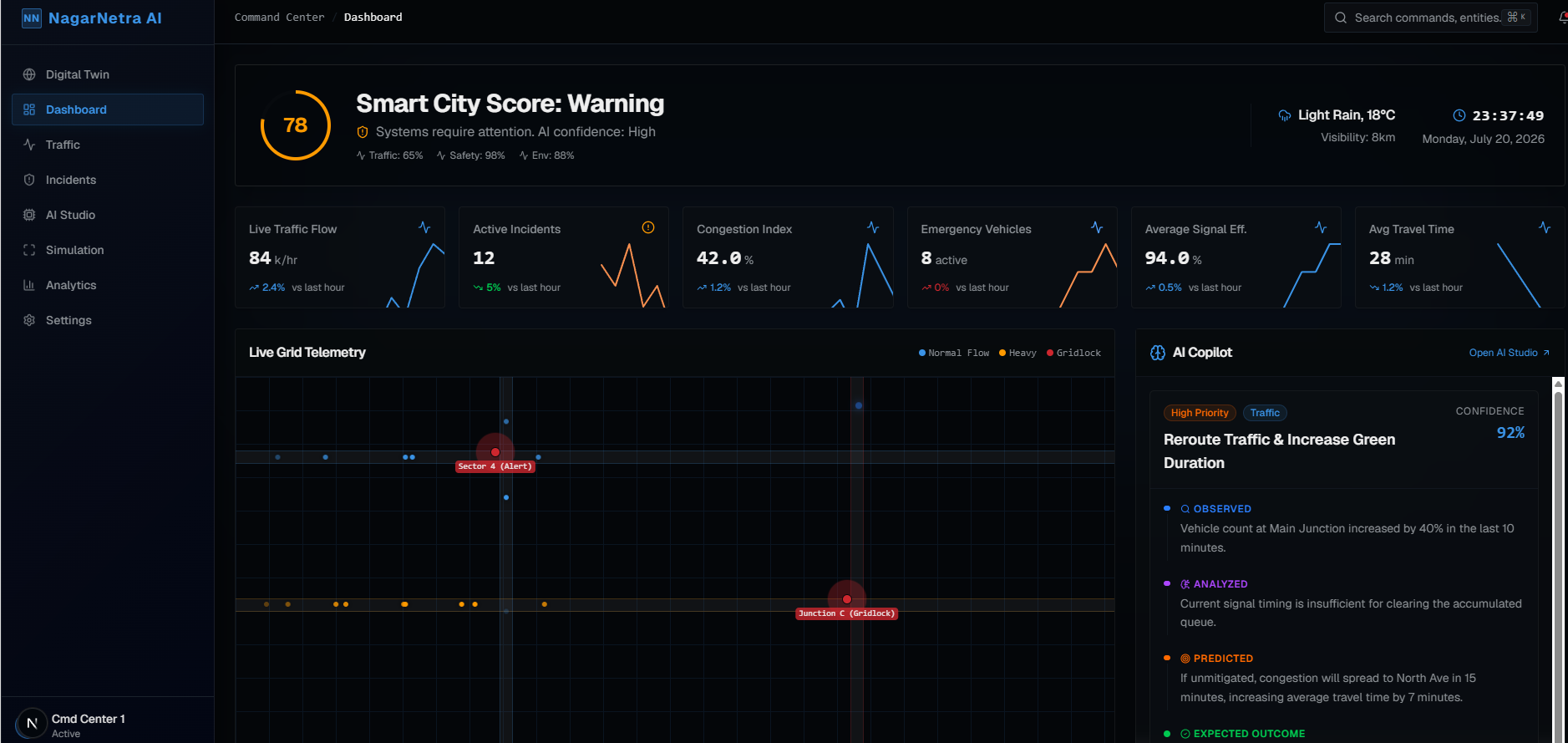Go to Command Center breadcrumb
This screenshot has height=743, width=1568.
[x=279, y=17]
